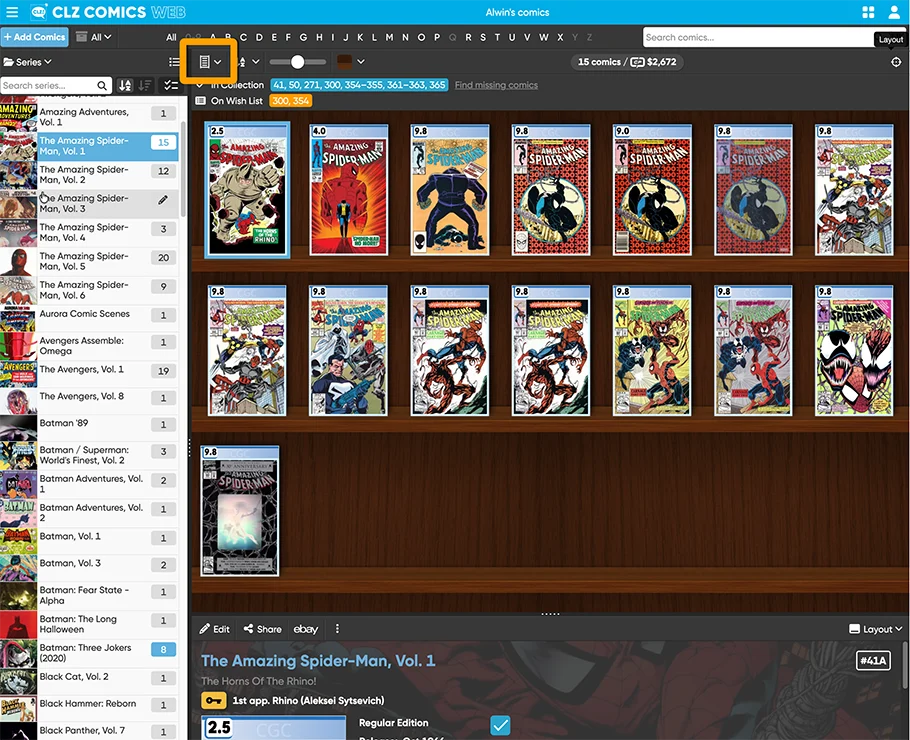The image size is (910, 740).
Task: Open the Find missing comics link
Action: click(x=496, y=85)
